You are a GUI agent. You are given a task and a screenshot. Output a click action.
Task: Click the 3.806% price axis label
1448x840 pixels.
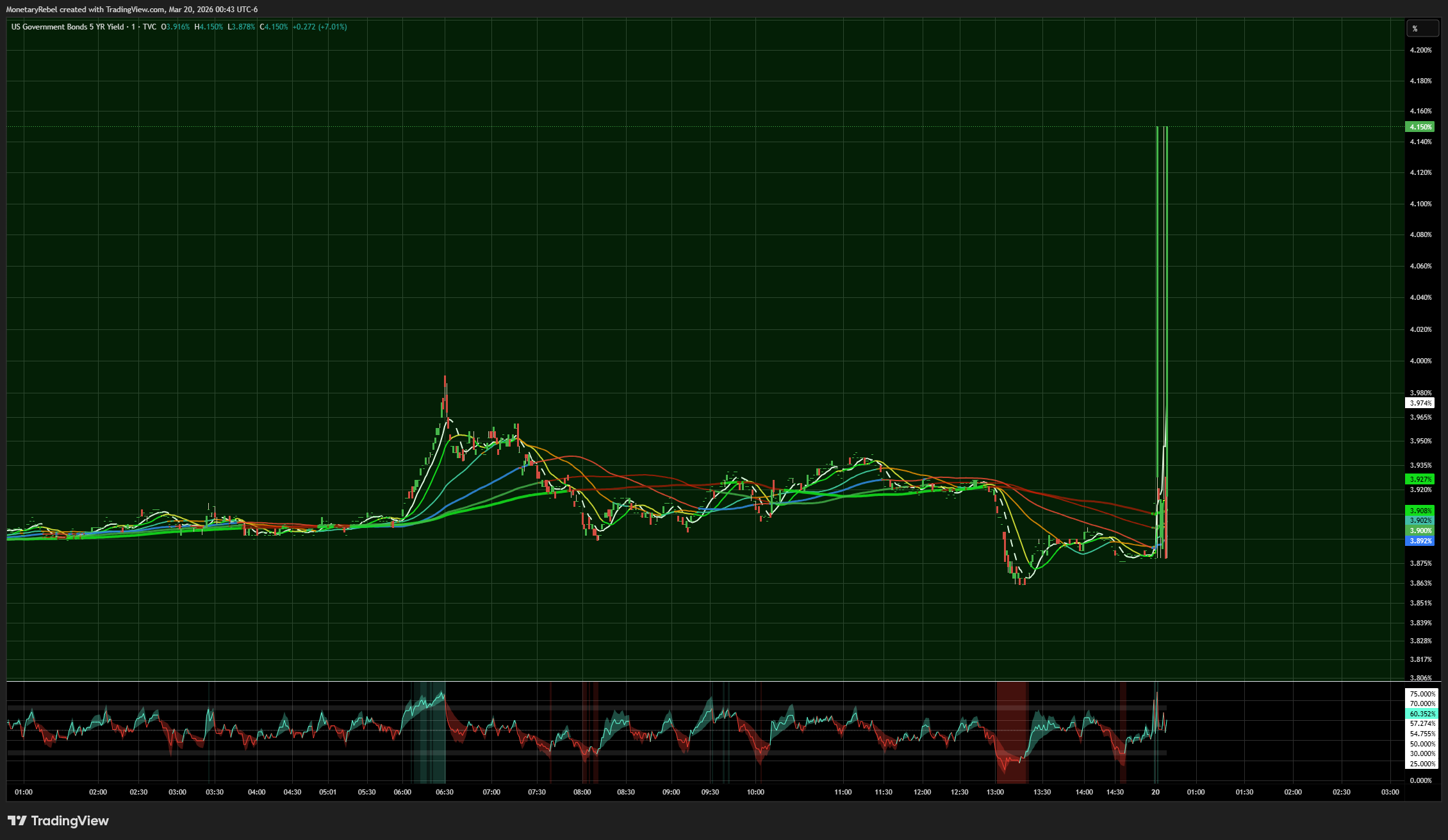(x=1420, y=677)
